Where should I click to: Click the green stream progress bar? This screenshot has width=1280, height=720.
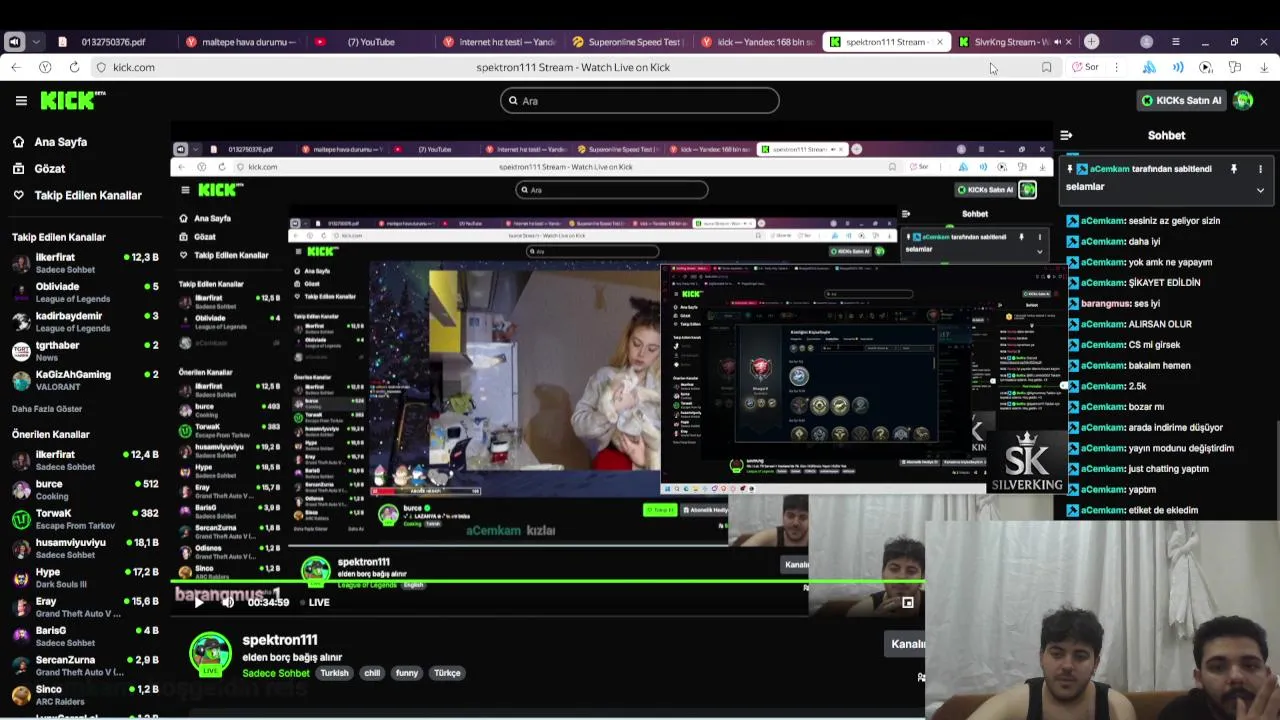[548, 582]
